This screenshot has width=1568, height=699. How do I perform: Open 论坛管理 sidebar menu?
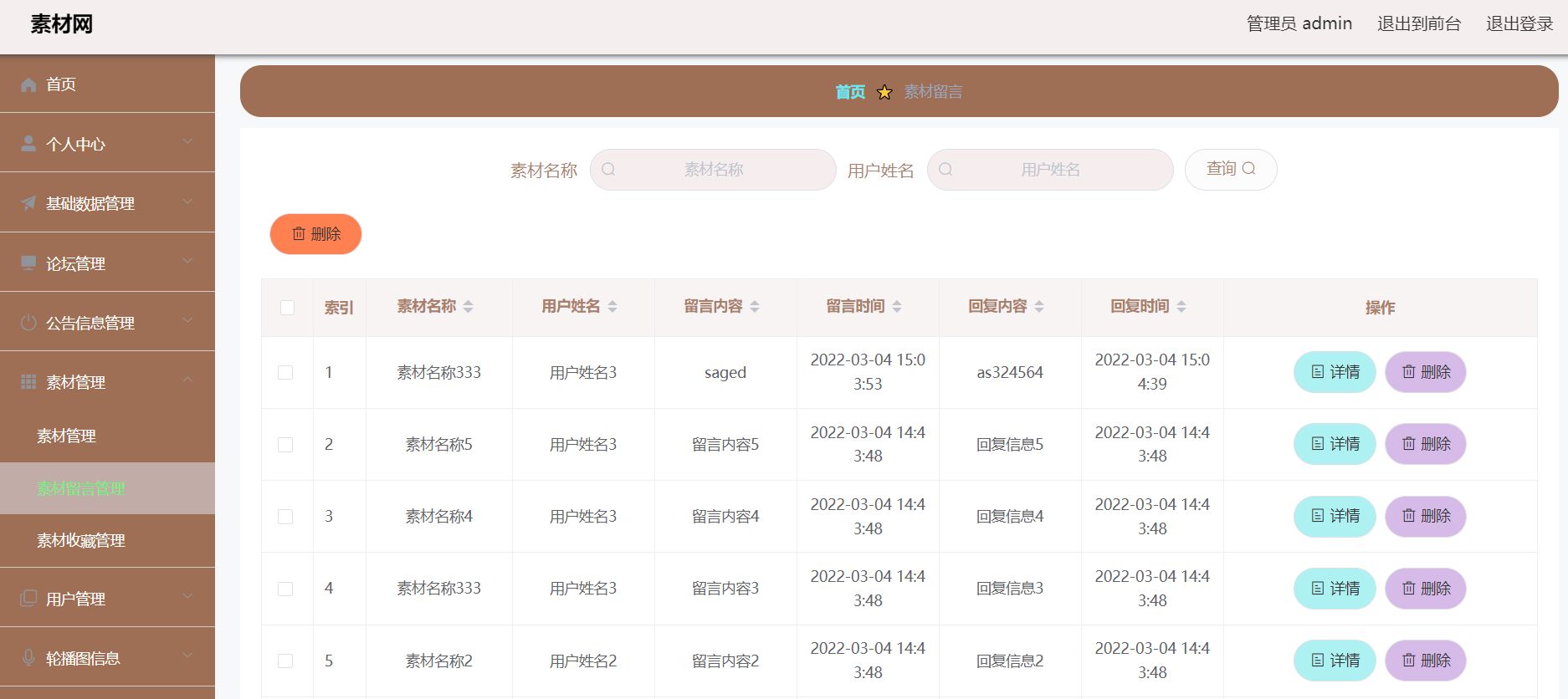coord(107,263)
